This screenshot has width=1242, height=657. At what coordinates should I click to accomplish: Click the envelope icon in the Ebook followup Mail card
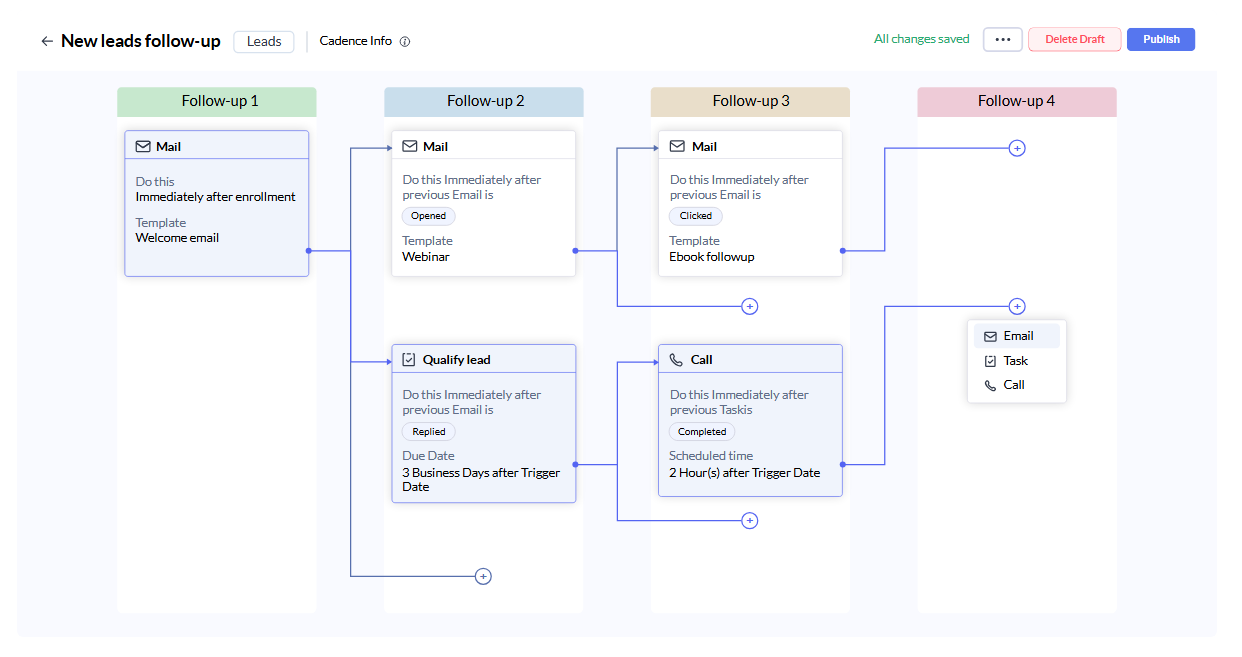point(677,146)
